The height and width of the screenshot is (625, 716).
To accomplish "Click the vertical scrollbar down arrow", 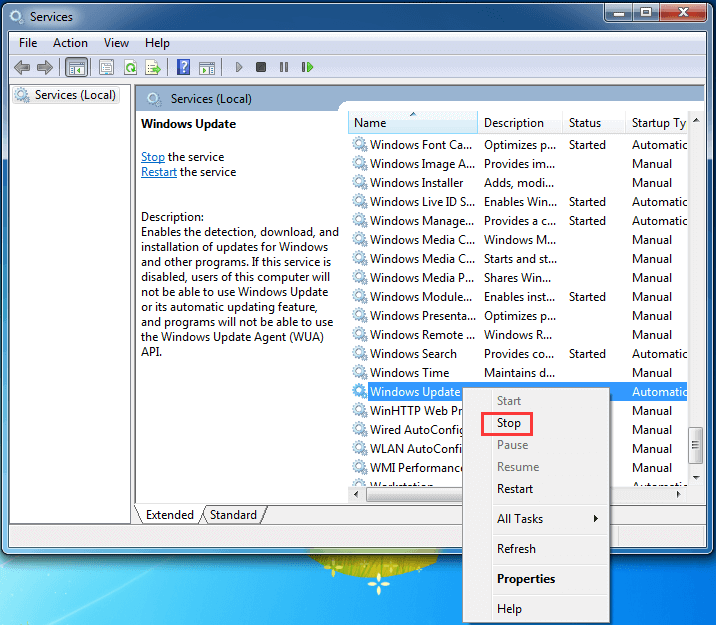I will (696, 478).
